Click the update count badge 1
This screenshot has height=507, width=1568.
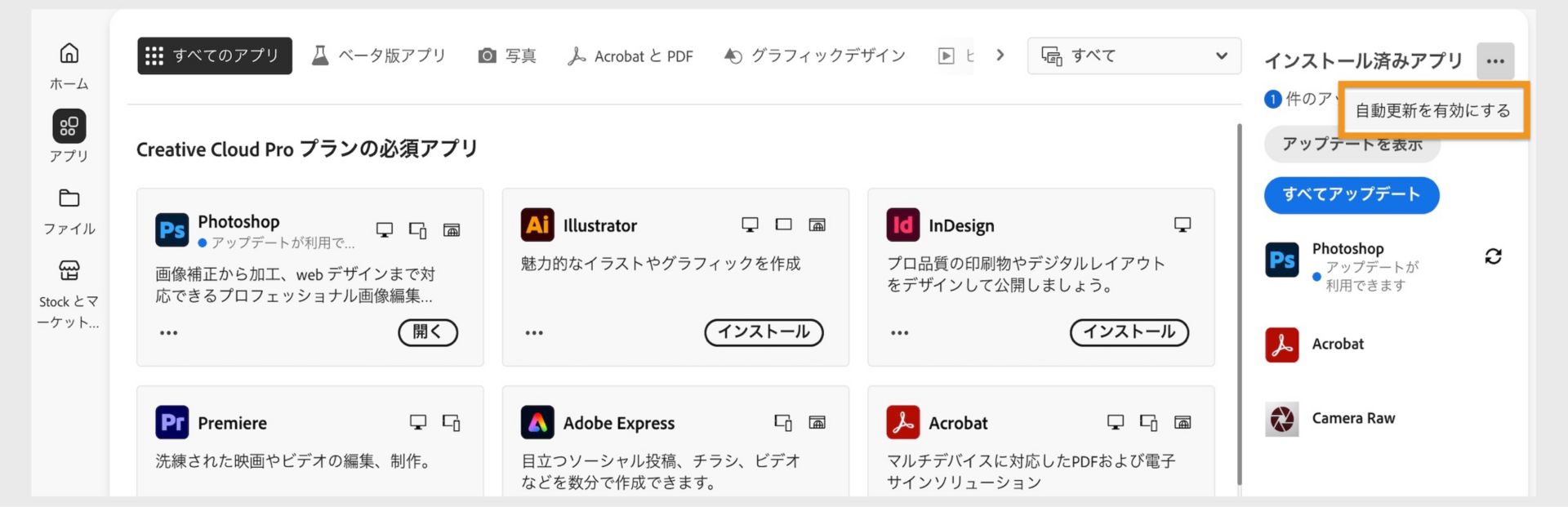pyautogui.click(x=1273, y=100)
